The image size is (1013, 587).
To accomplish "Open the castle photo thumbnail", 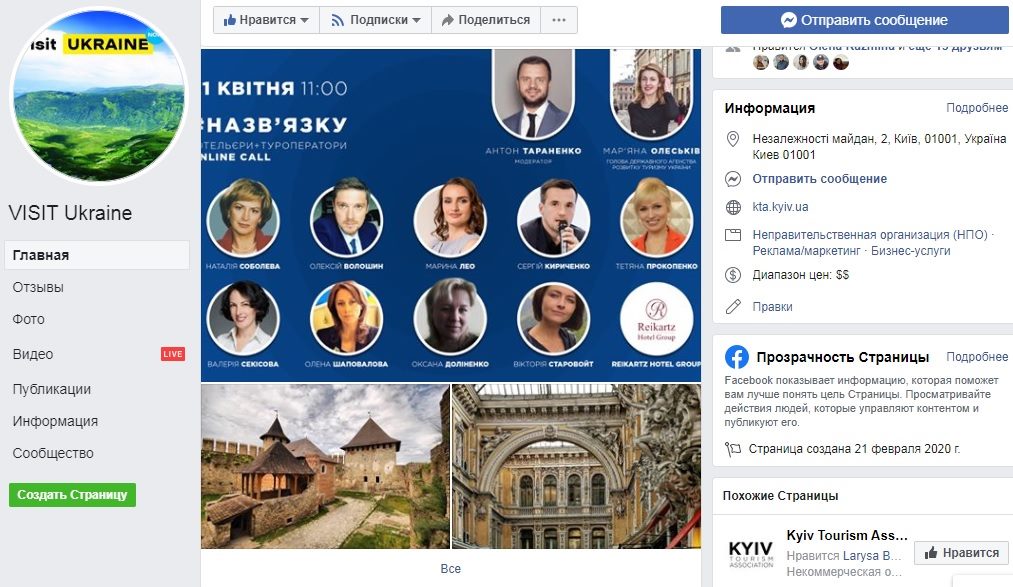I will pos(325,466).
